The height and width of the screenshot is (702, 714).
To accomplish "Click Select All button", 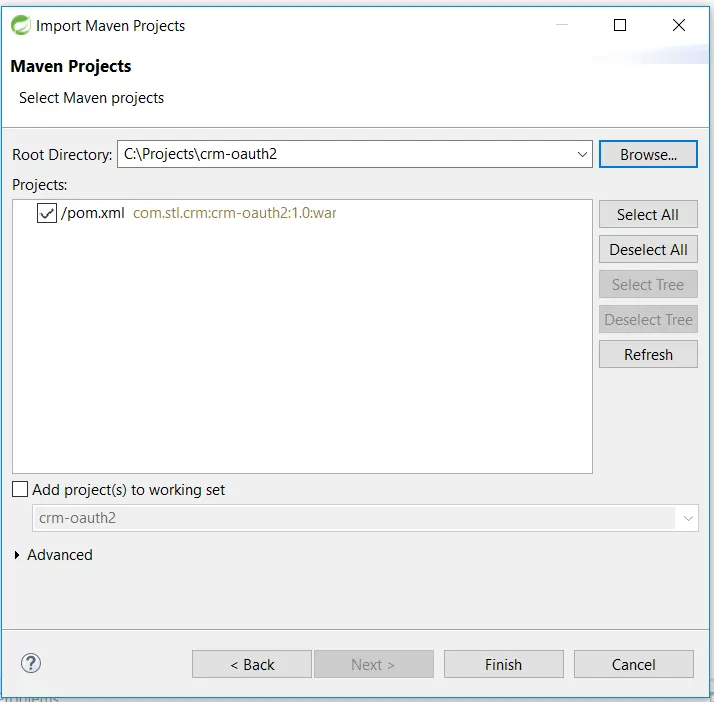I will tap(648, 214).
